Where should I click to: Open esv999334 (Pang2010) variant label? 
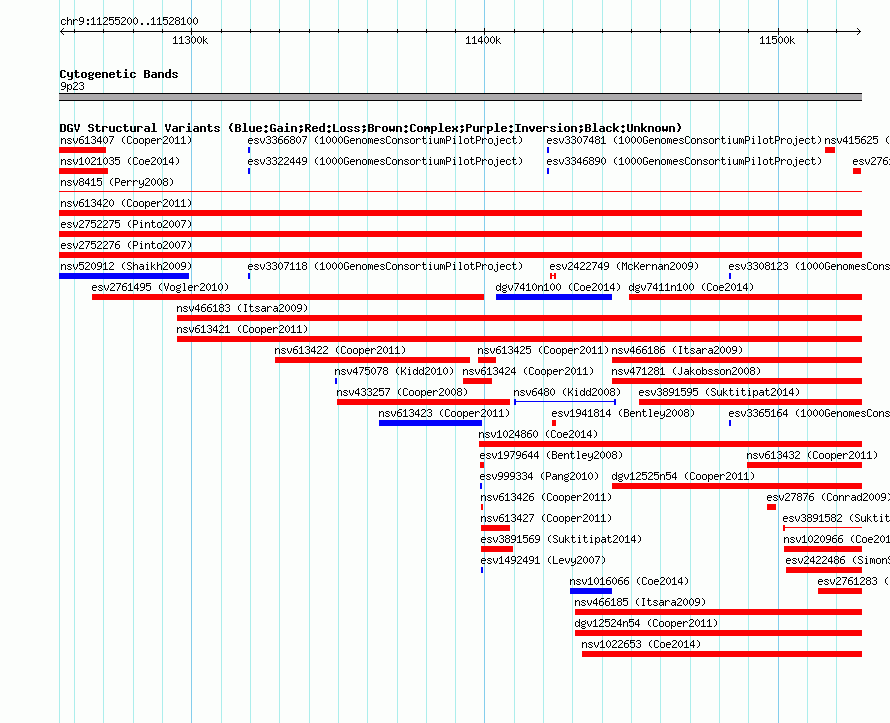tap(539, 476)
